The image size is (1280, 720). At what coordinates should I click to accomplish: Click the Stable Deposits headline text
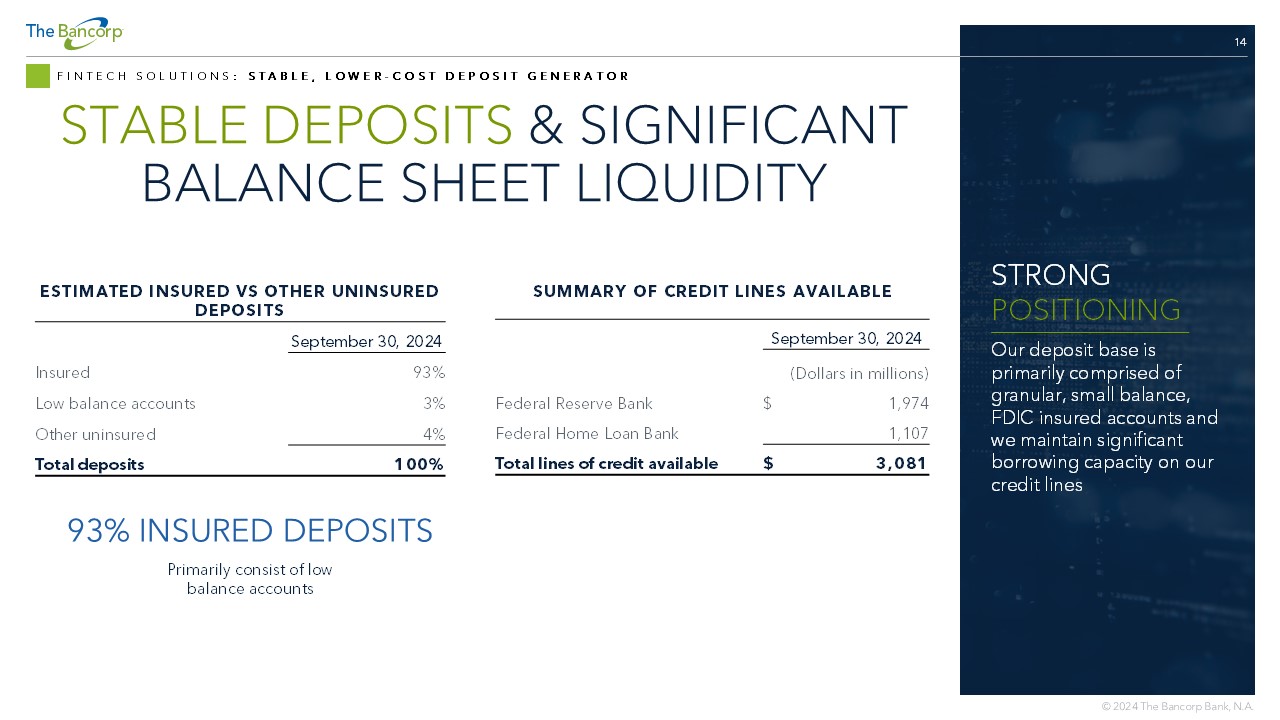(286, 125)
